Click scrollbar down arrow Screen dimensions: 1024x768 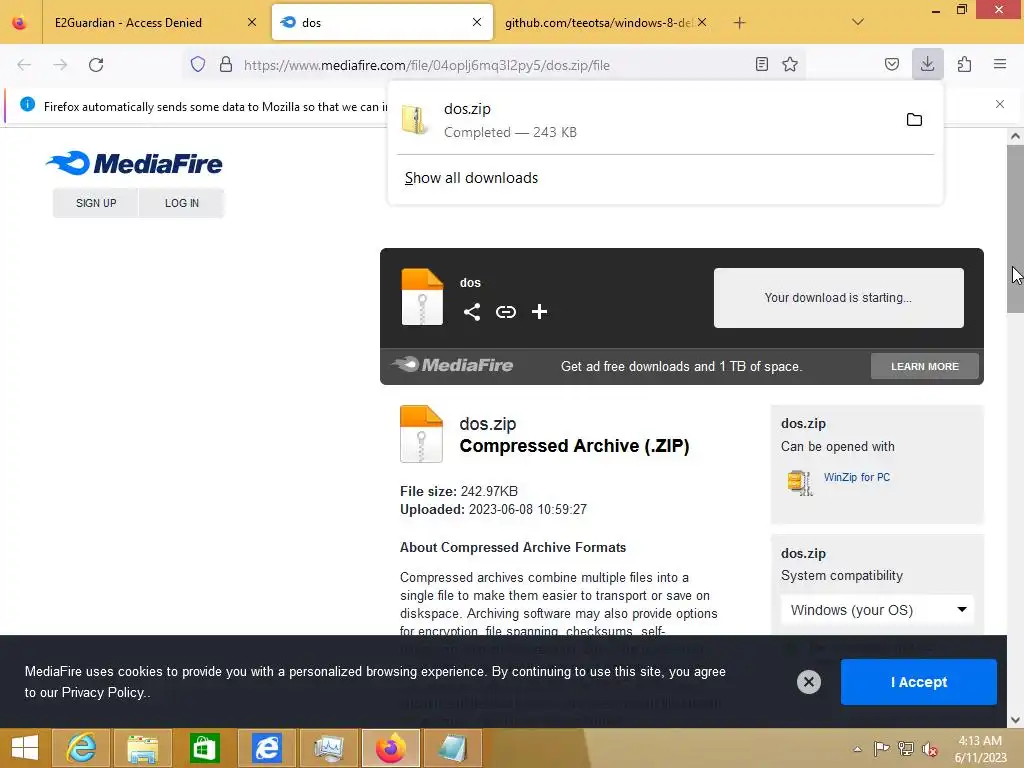pos(1016,720)
